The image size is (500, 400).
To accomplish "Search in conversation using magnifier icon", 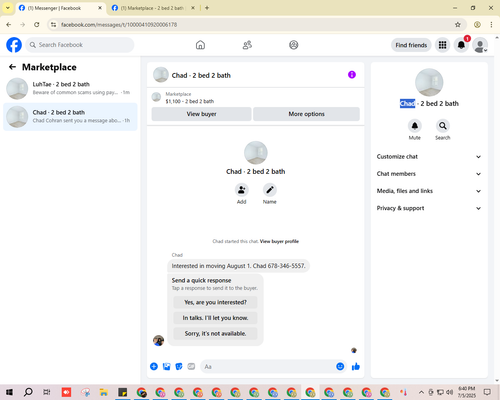I will [443, 126].
